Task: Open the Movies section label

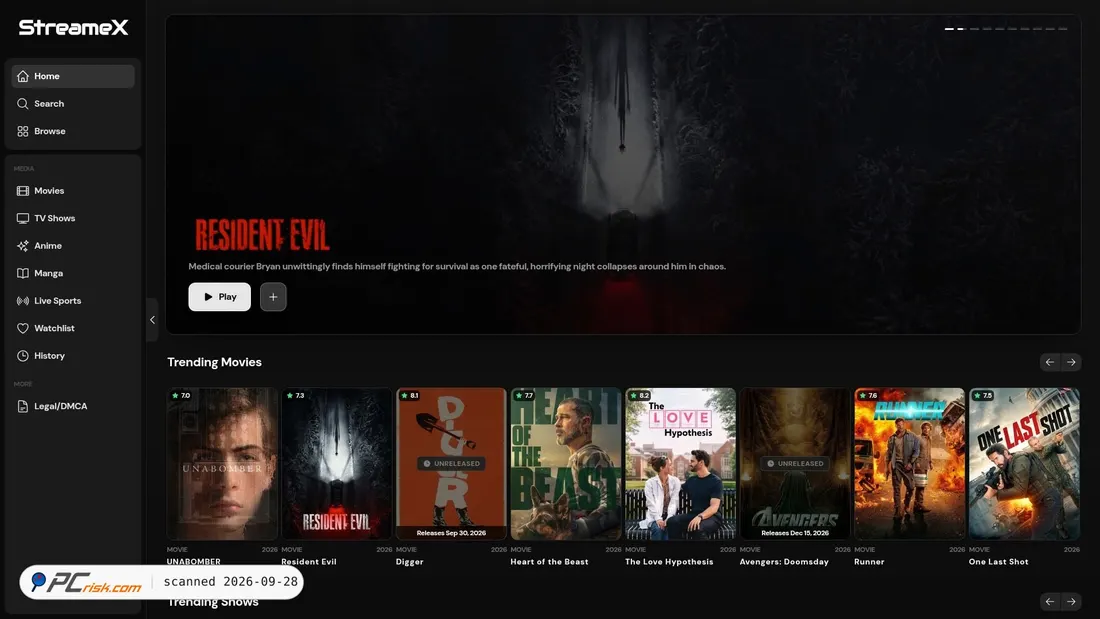Action: click(49, 191)
